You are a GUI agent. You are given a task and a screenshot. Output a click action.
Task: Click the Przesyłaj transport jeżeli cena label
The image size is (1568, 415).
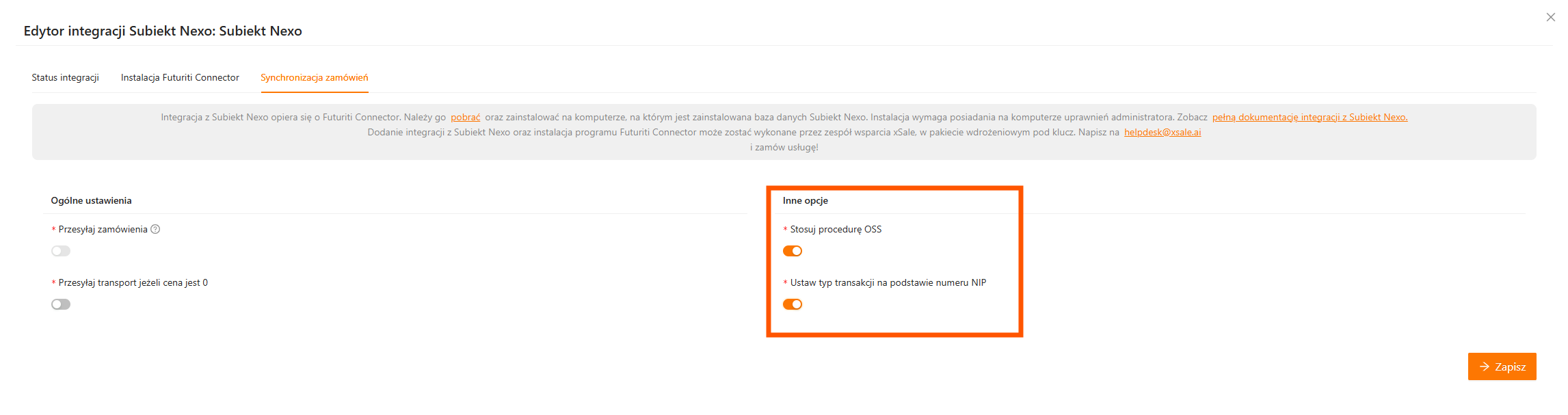(133, 282)
